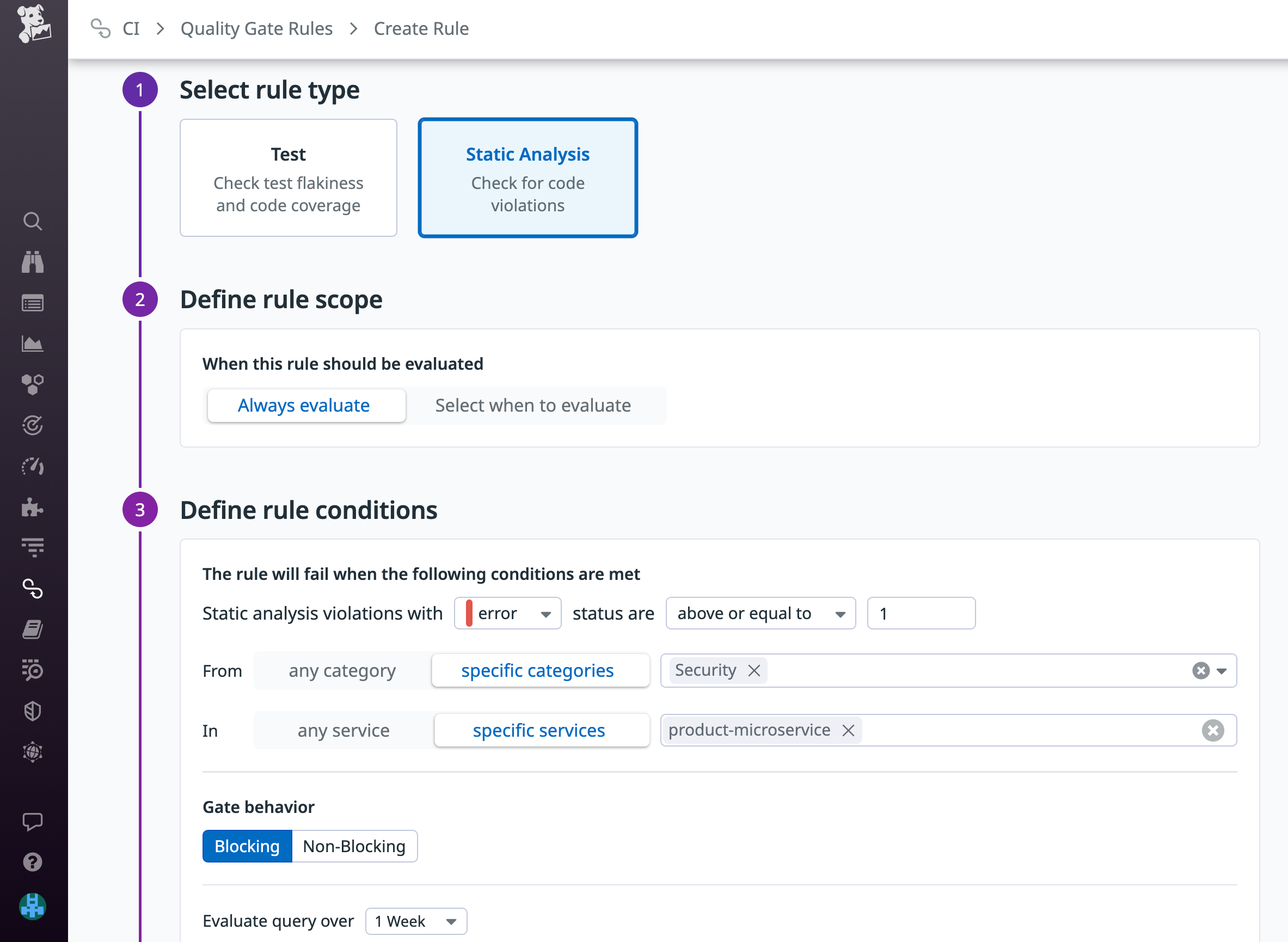Open the 1 Week evaluation period dropdown
The image size is (1288, 942).
415,921
